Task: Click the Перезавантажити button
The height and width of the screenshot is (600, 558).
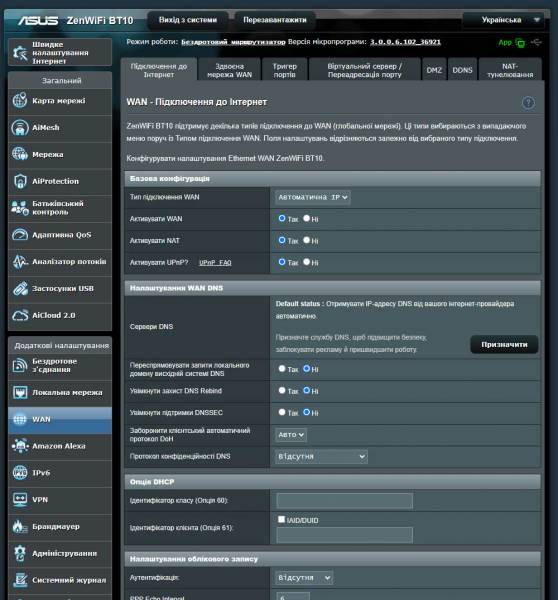Action: pos(275,20)
